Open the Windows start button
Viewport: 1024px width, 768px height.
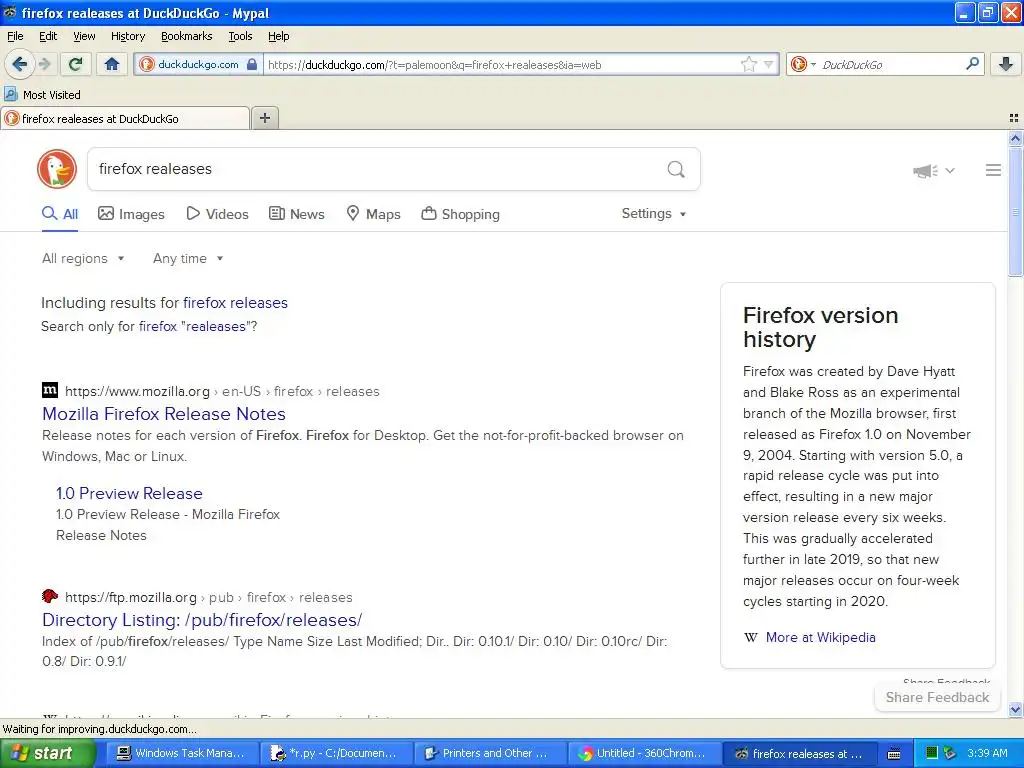tap(47, 754)
